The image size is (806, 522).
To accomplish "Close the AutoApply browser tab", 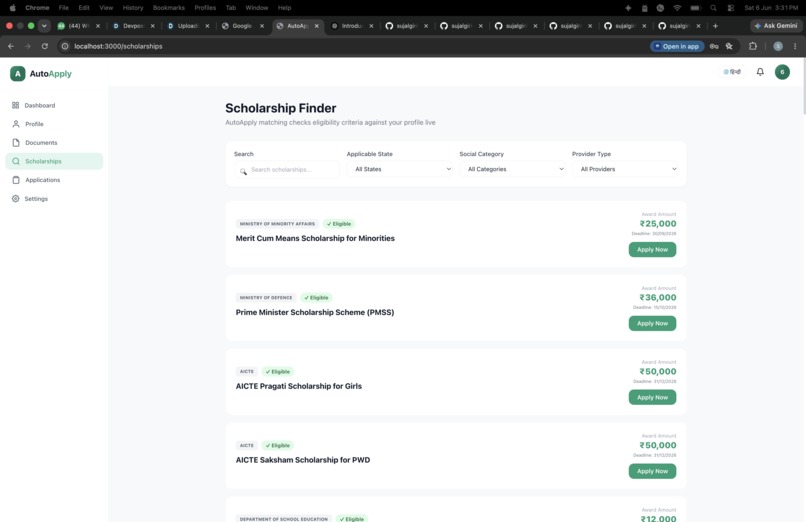I will 317,26.
